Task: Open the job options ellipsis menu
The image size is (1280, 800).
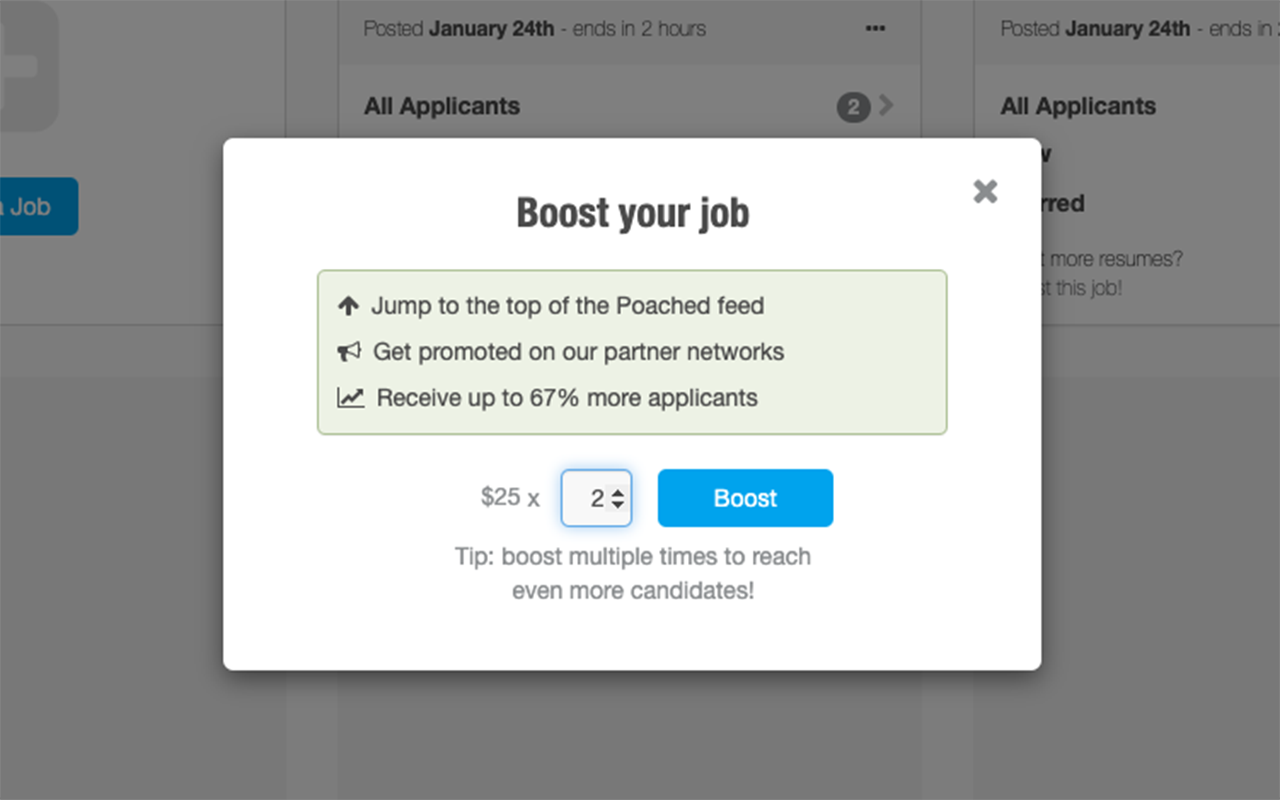Action: tap(875, 29)
